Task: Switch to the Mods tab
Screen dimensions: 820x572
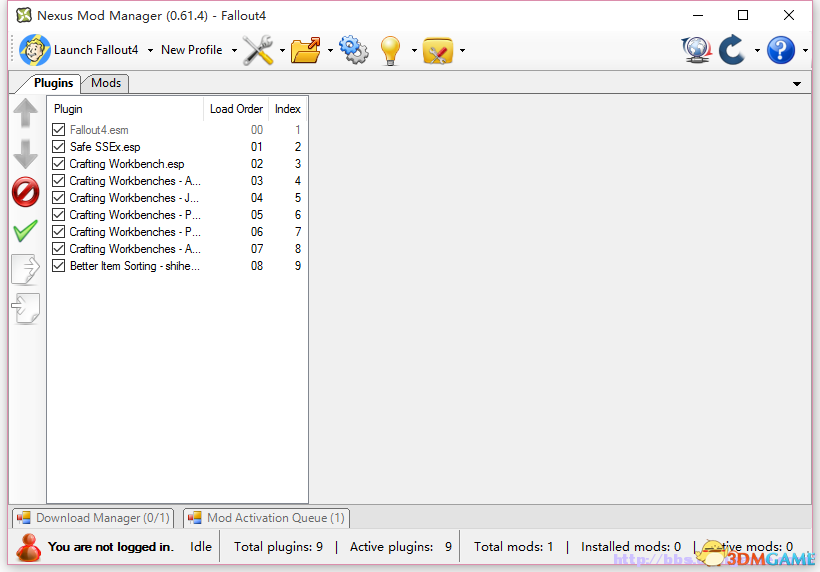Action: click(x=106, y=83)
